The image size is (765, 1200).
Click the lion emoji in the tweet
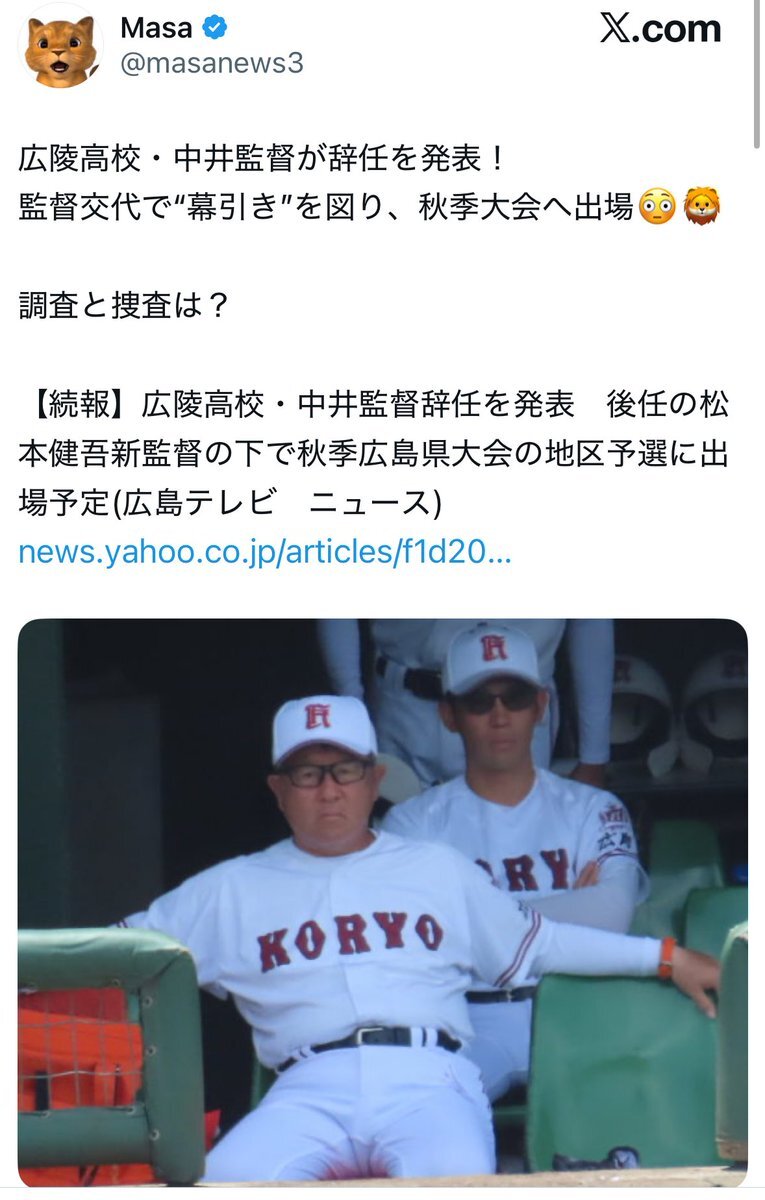[x=701, y=209]
